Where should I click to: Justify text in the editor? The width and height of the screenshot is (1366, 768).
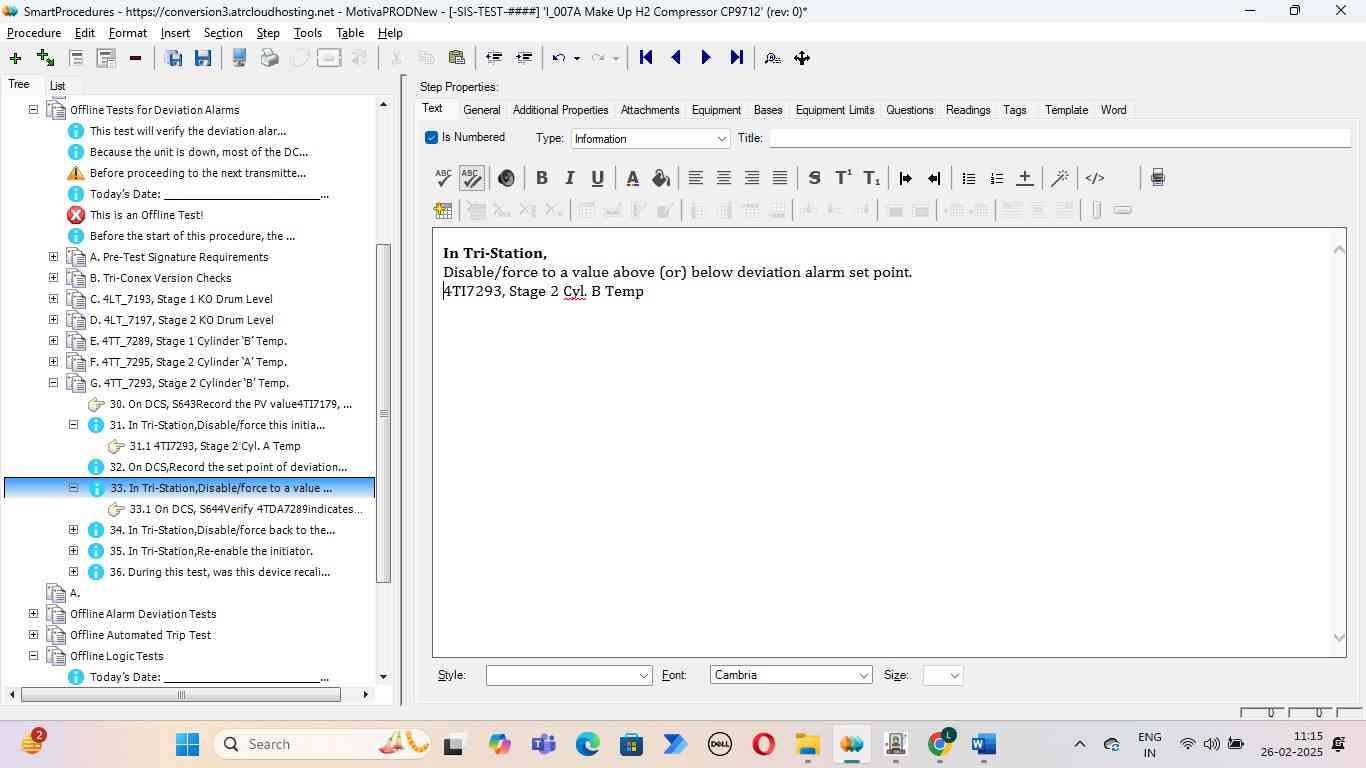(780, 178)
